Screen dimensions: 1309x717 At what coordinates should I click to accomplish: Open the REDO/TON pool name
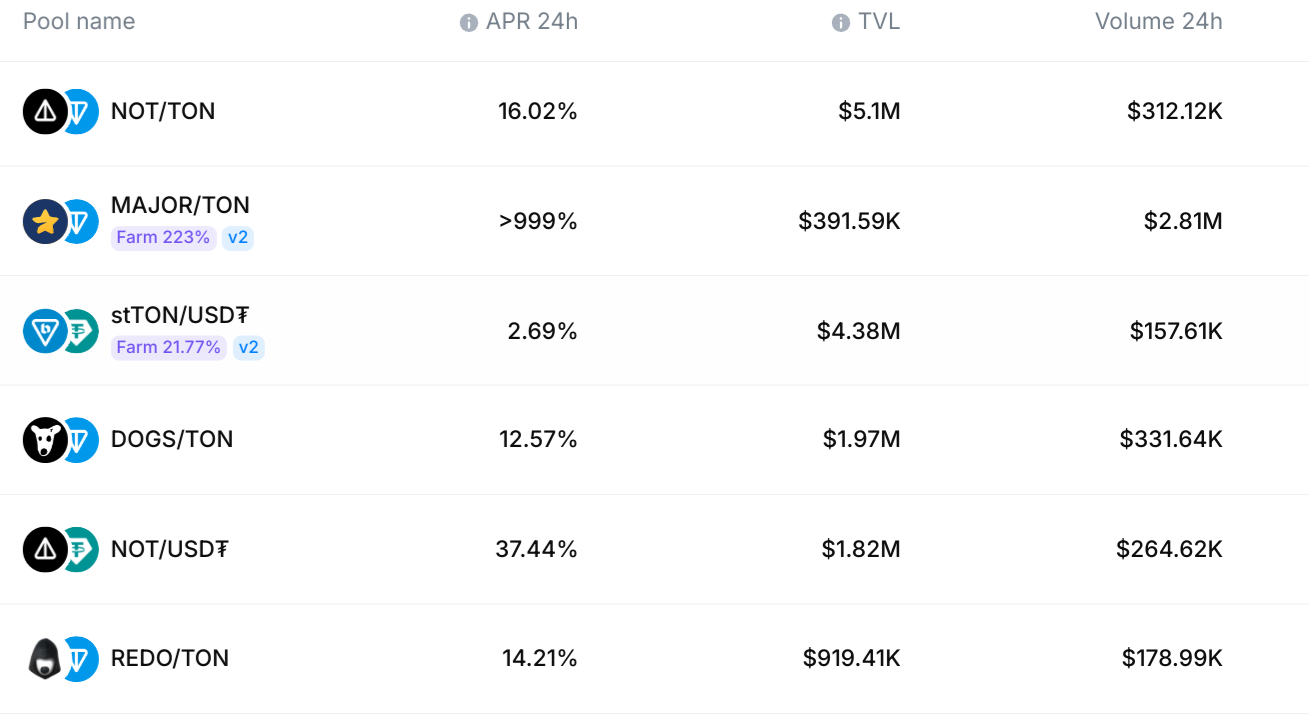(170, 659)
